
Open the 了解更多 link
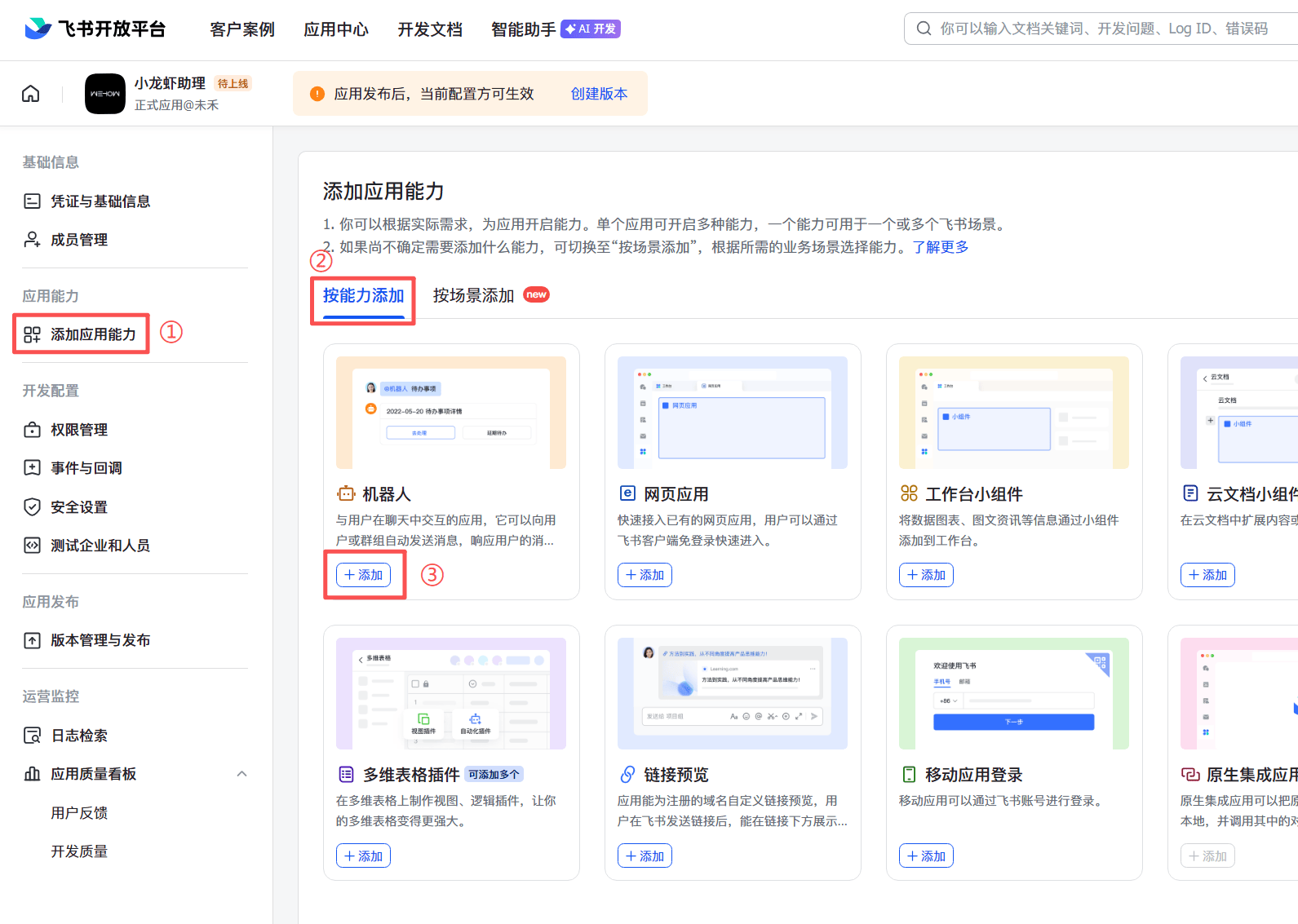pos(940,247)
